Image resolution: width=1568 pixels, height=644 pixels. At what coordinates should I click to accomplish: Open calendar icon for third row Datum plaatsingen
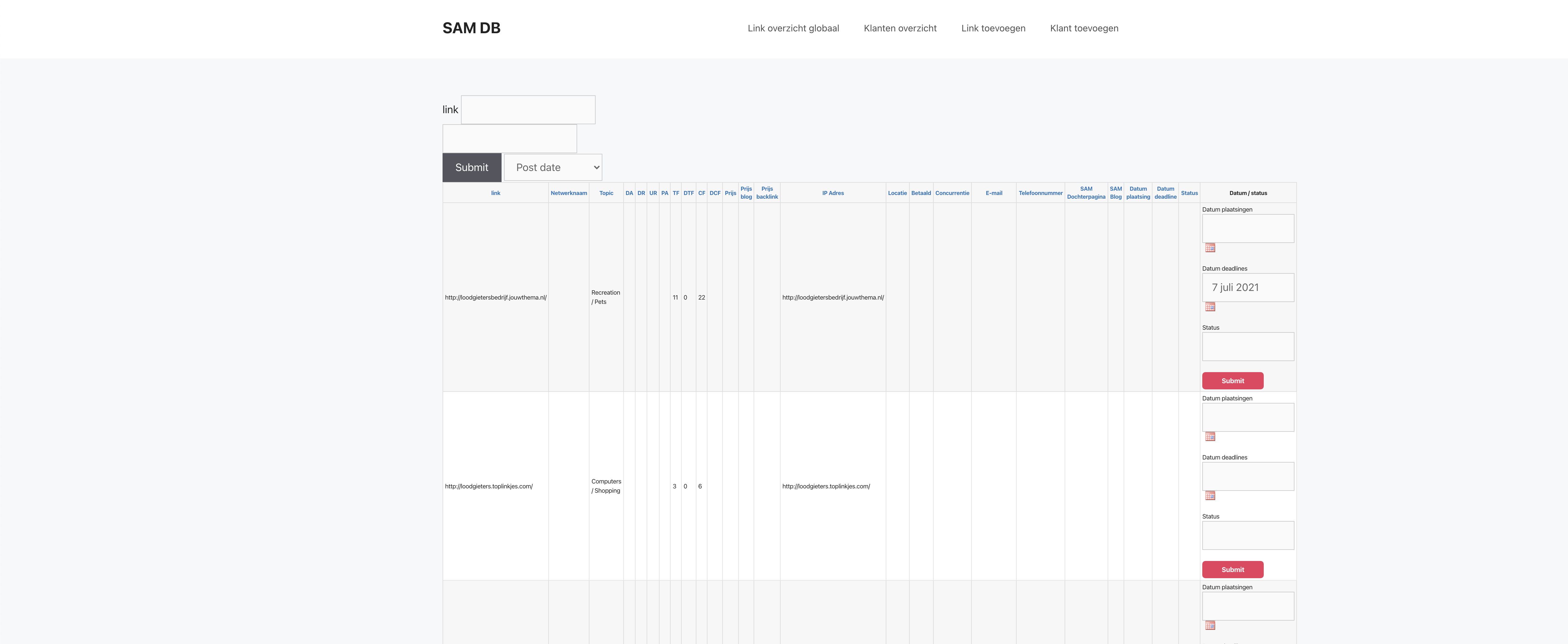[1210, 626]
